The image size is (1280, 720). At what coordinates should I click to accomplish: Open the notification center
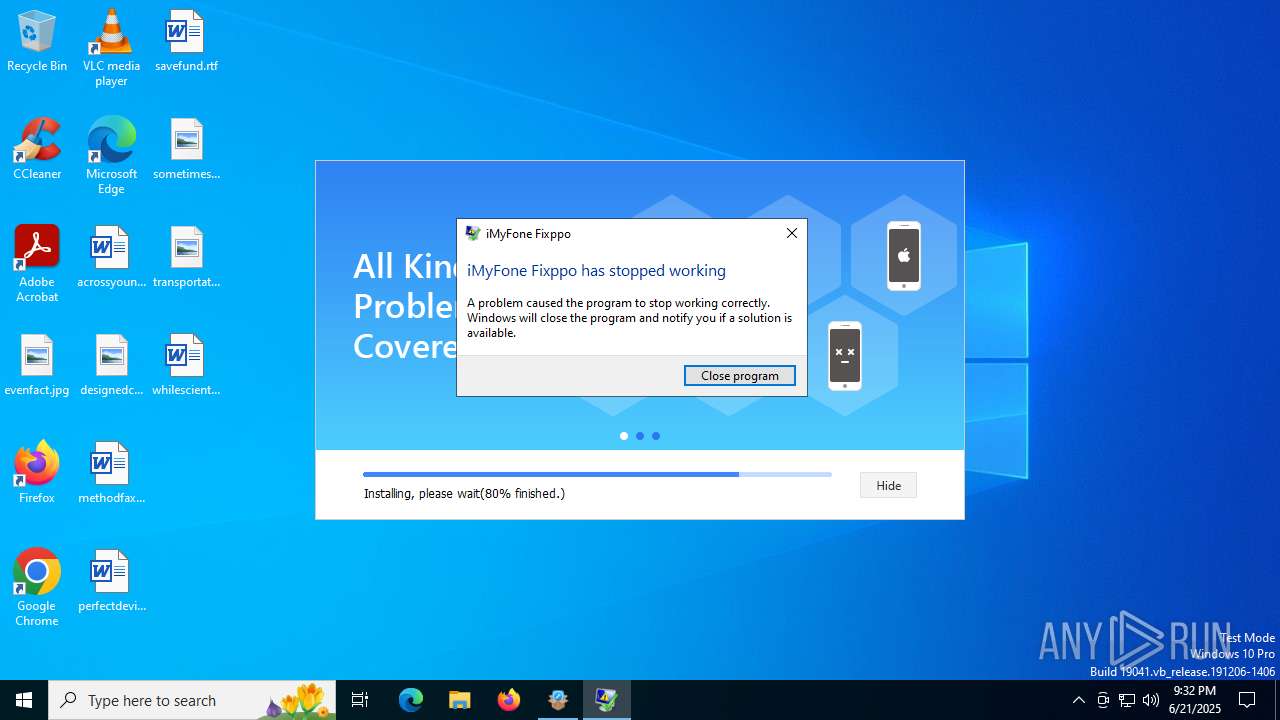[x=1248, y=700]
